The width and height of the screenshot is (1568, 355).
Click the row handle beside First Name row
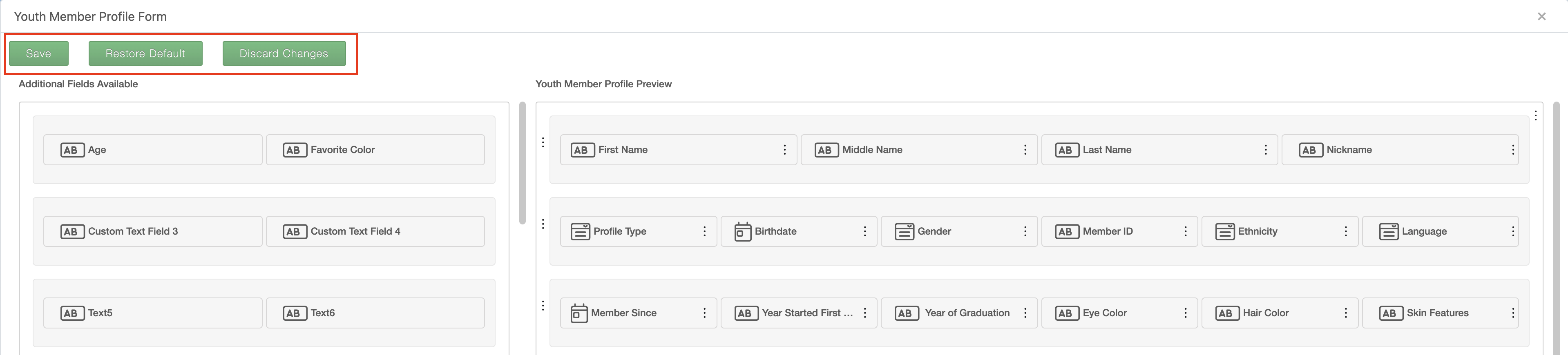(x=543, y=142)
